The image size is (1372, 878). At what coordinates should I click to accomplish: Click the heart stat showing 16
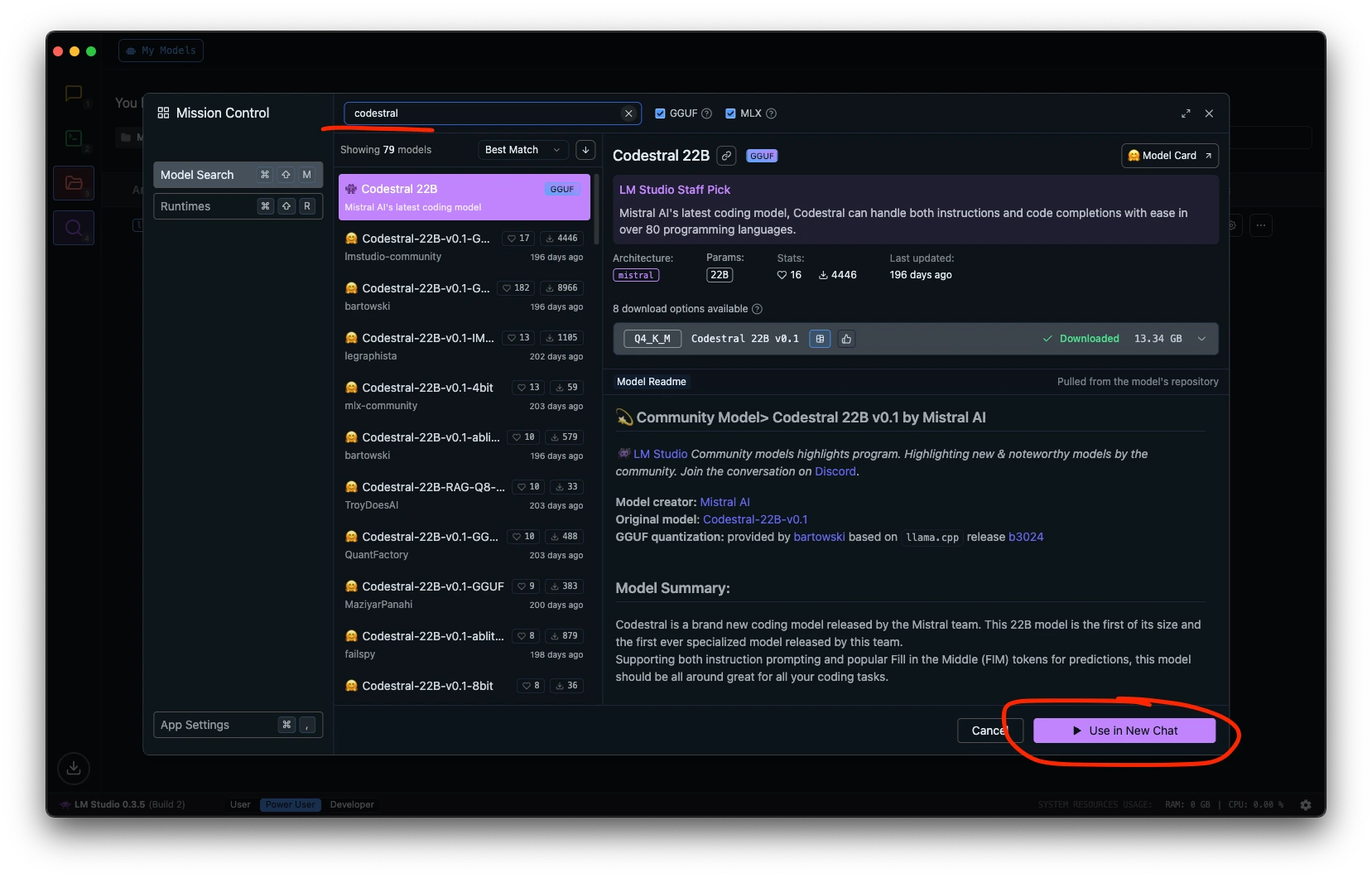(x=789, y=275)
